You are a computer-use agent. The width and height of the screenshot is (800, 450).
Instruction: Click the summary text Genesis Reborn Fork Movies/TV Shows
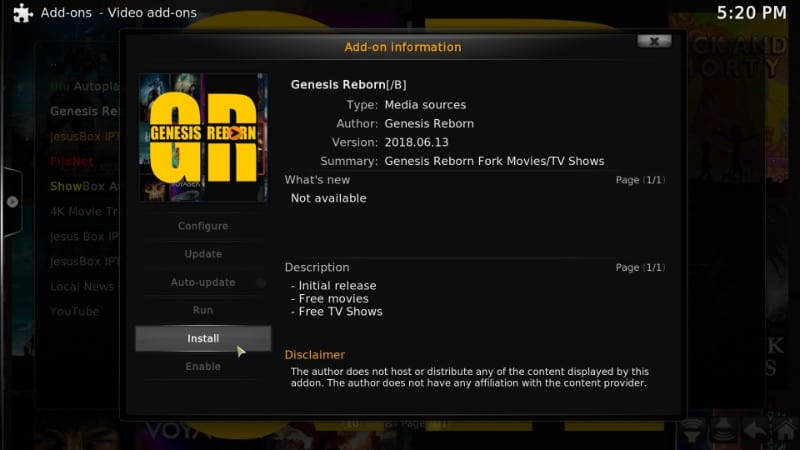point(494,161)
